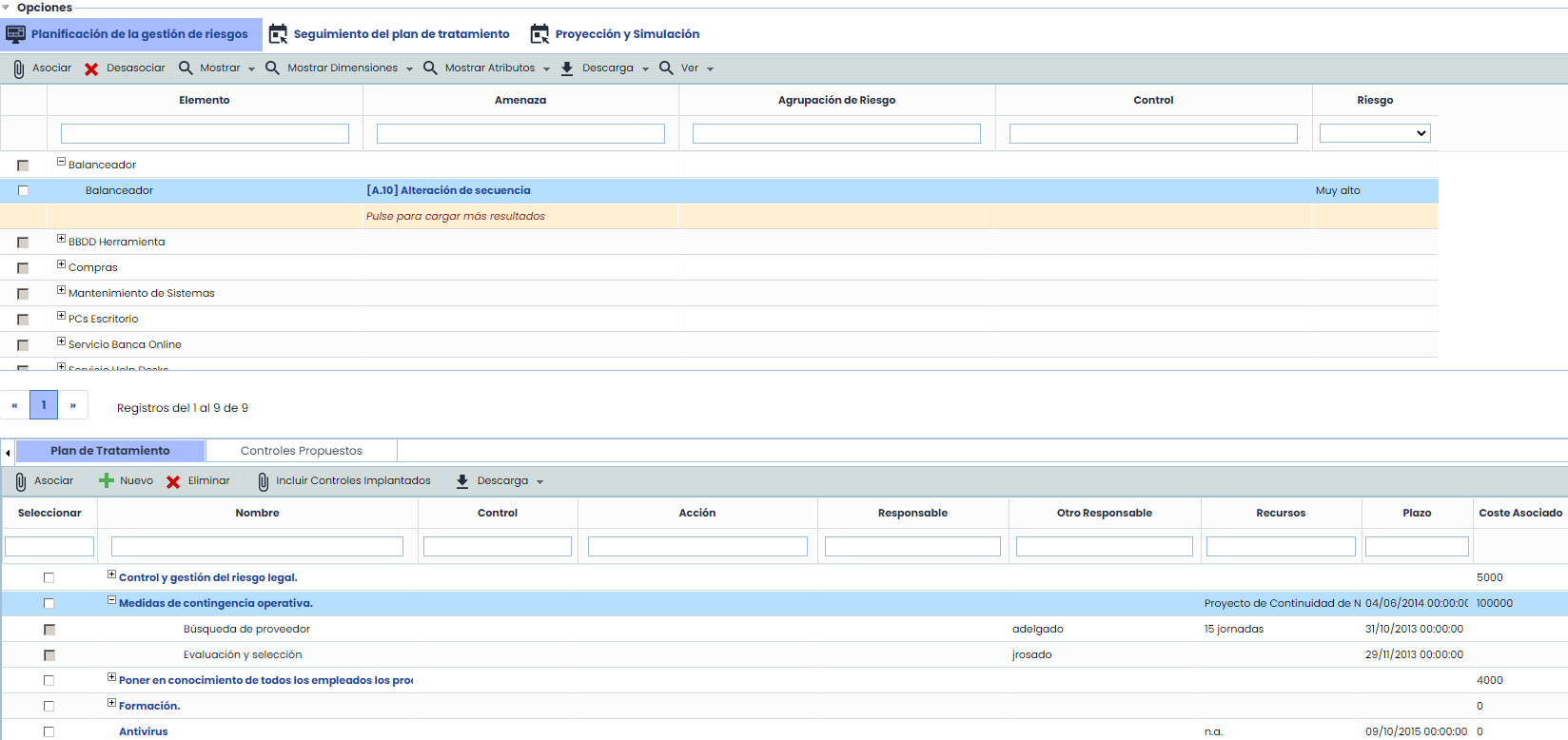This screenshot has width=1568, height=740.
Task: Click the green plus Nuevo icon
Action: click(107, 481)
